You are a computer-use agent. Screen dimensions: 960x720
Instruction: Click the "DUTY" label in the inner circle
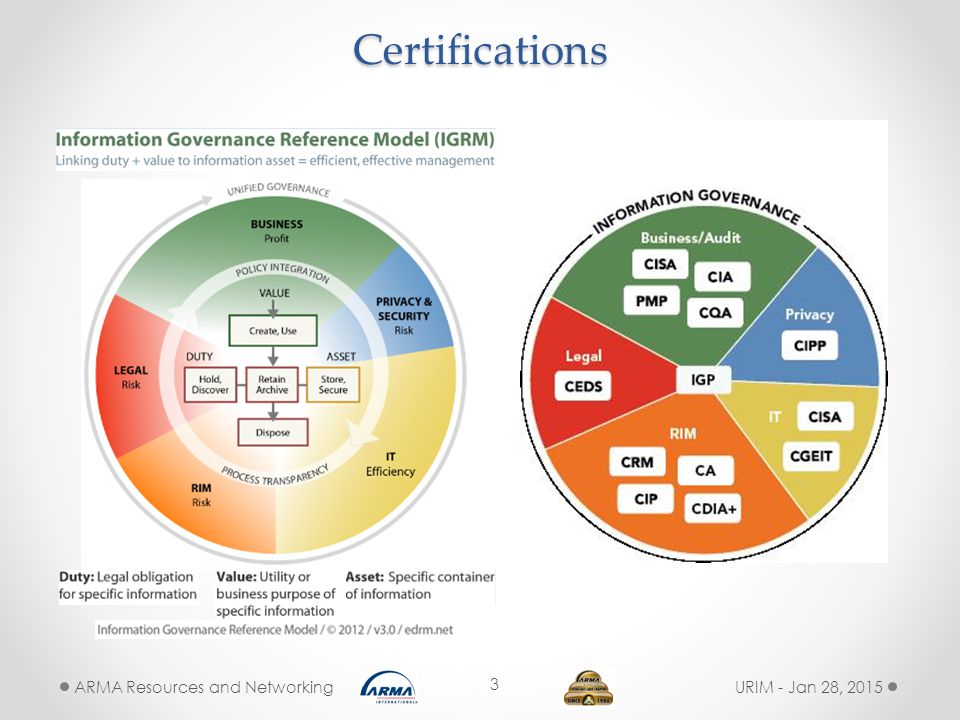pyautogui.click(x=199, y=356)
